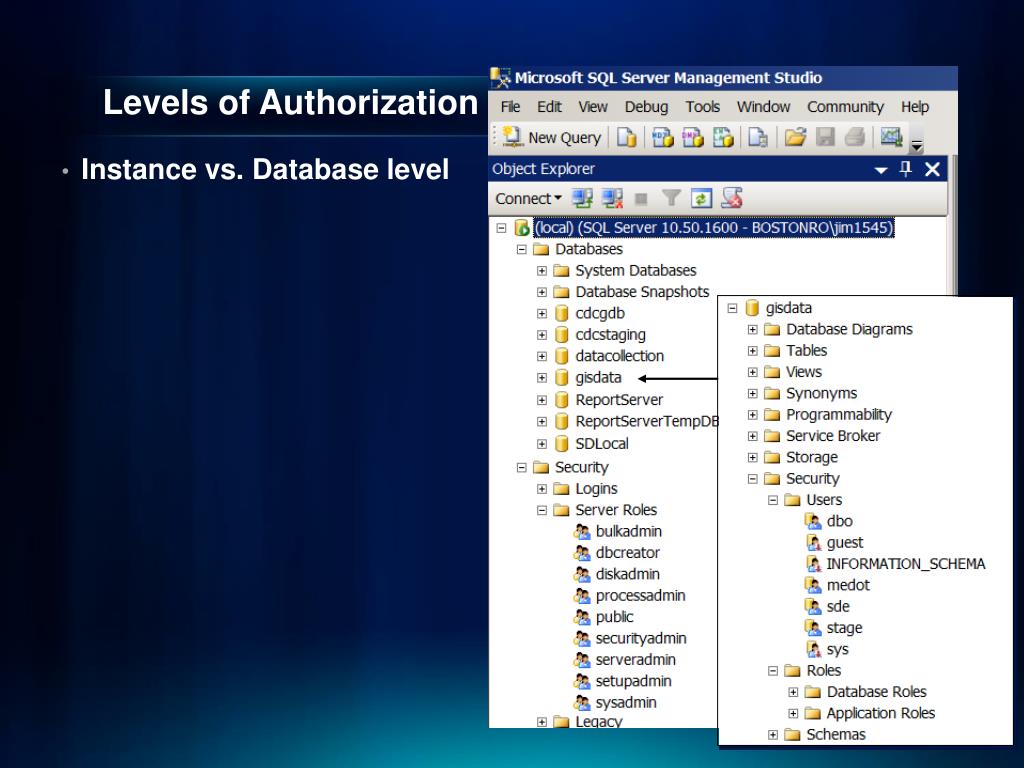Viewport: 1024px width, 768px height.
Task: Select the (local) SQL Server node
Action: (x=714, y=227)
